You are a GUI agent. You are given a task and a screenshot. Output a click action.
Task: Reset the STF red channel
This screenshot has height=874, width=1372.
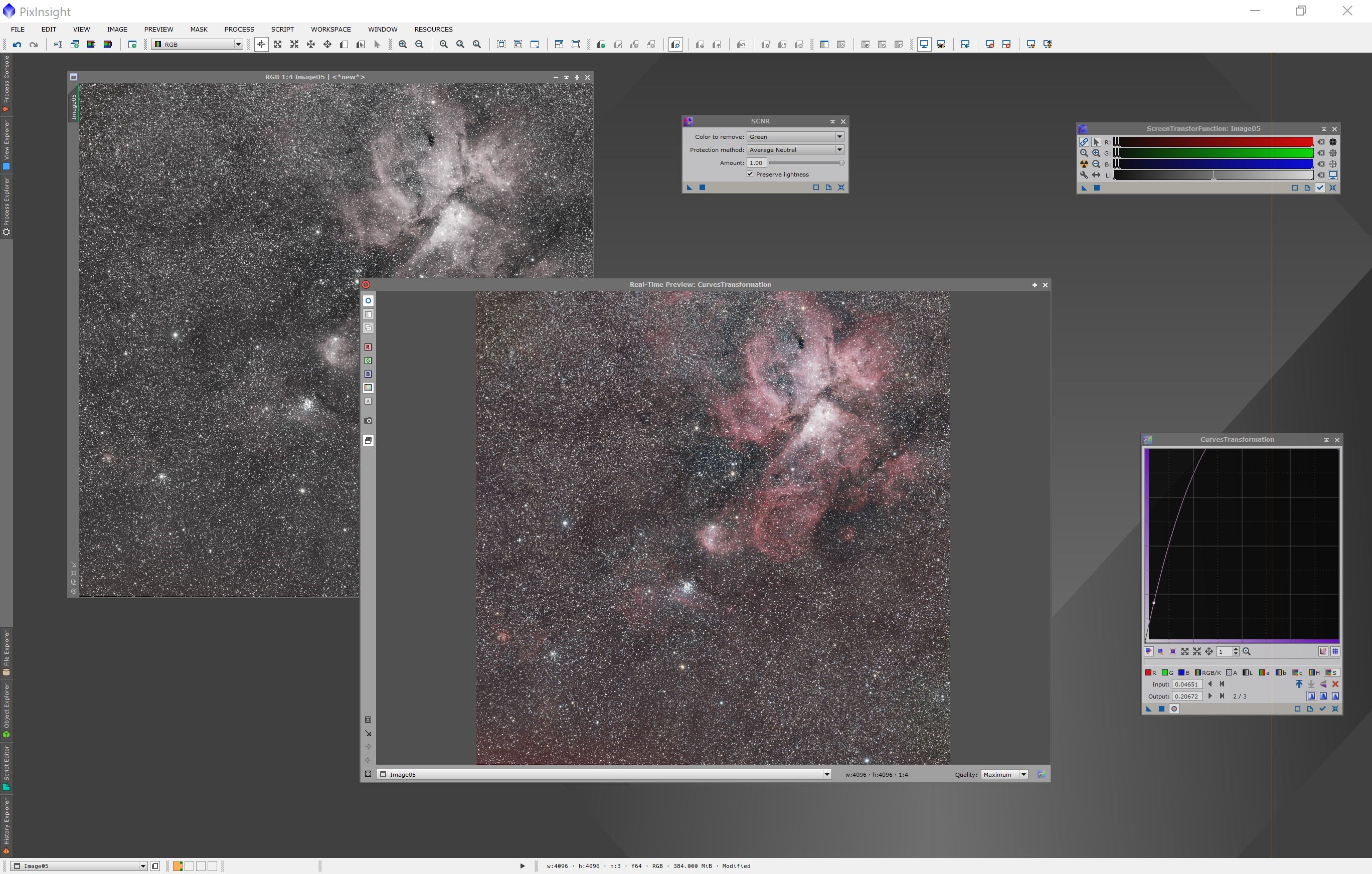coord(1321,142)
